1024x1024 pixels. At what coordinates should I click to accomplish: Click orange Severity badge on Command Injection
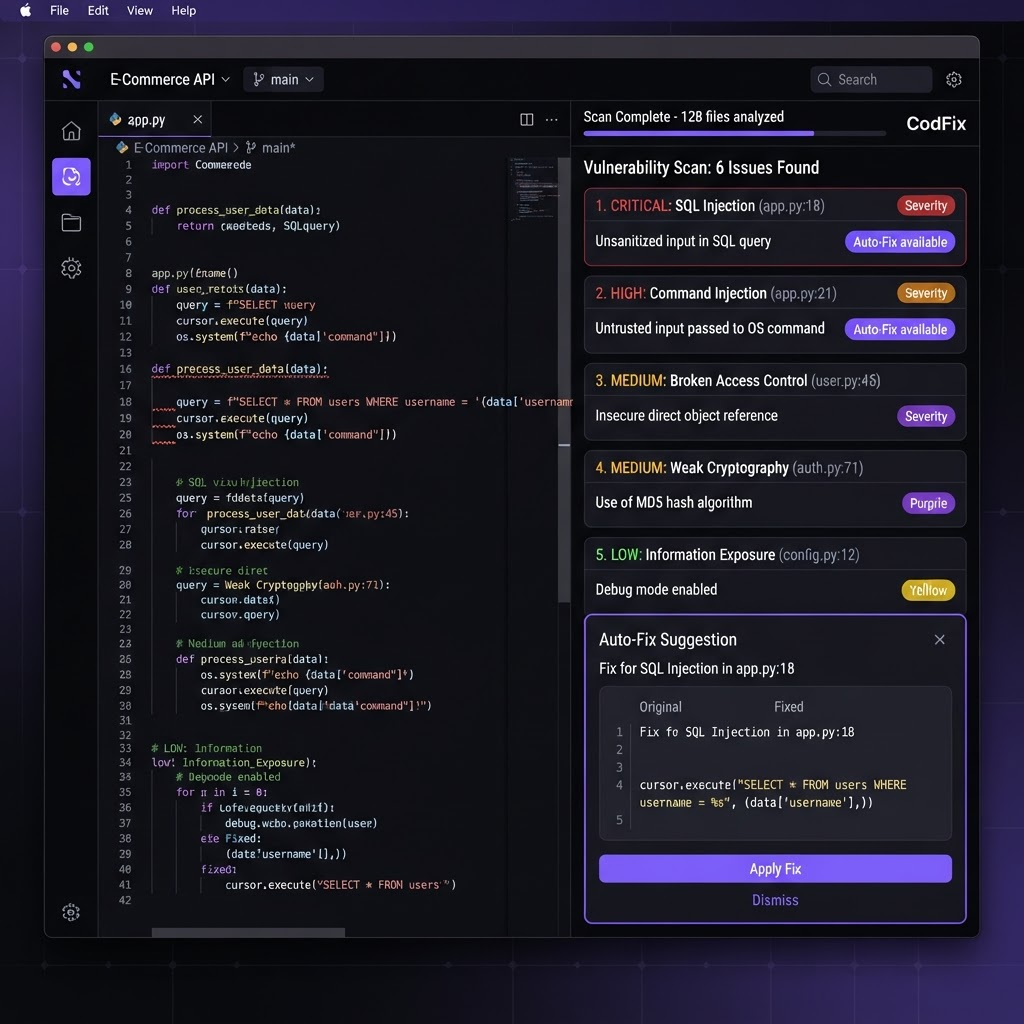click(x=925, y=293)
